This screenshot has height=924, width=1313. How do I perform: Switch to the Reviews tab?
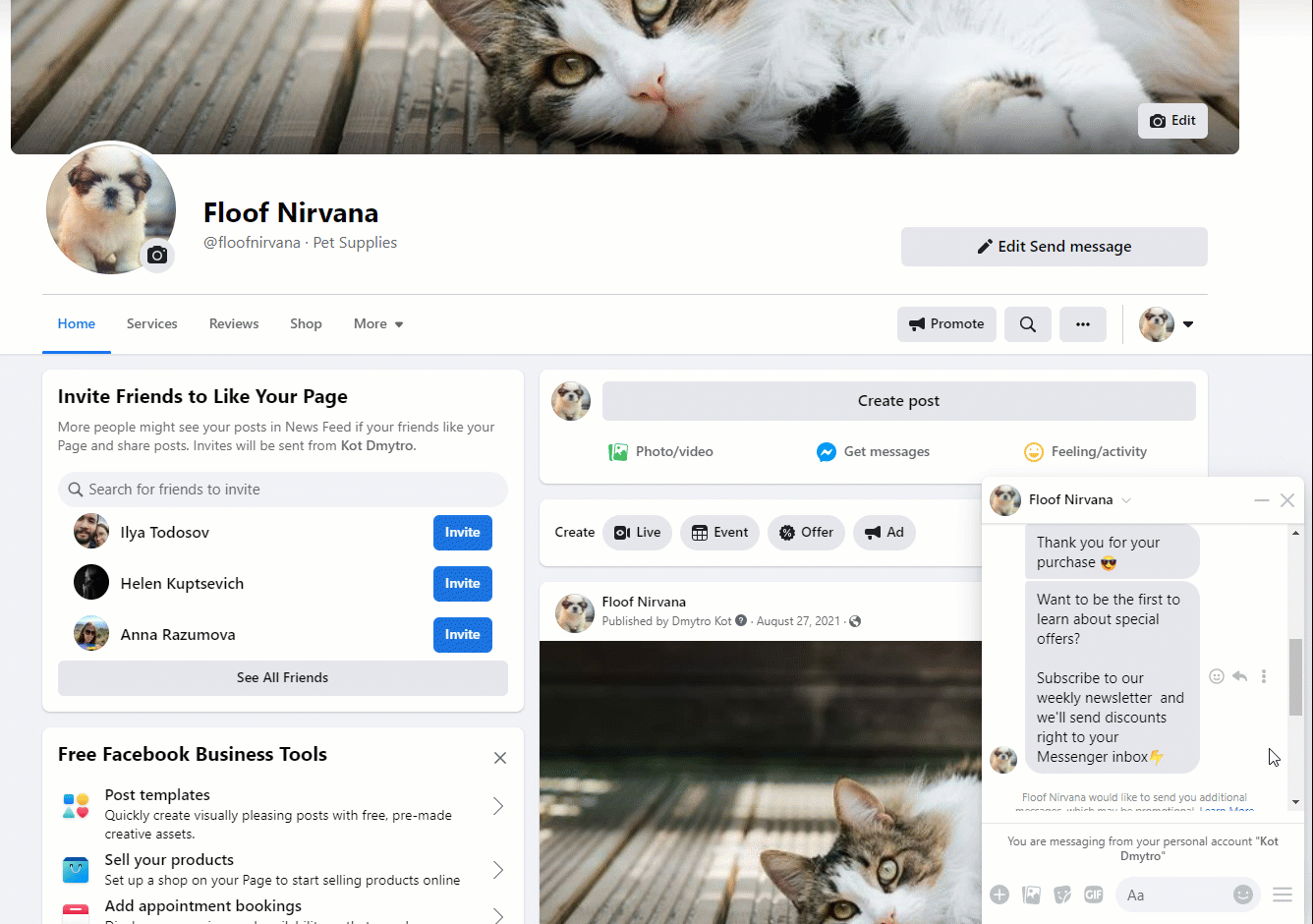pos(234,324)
